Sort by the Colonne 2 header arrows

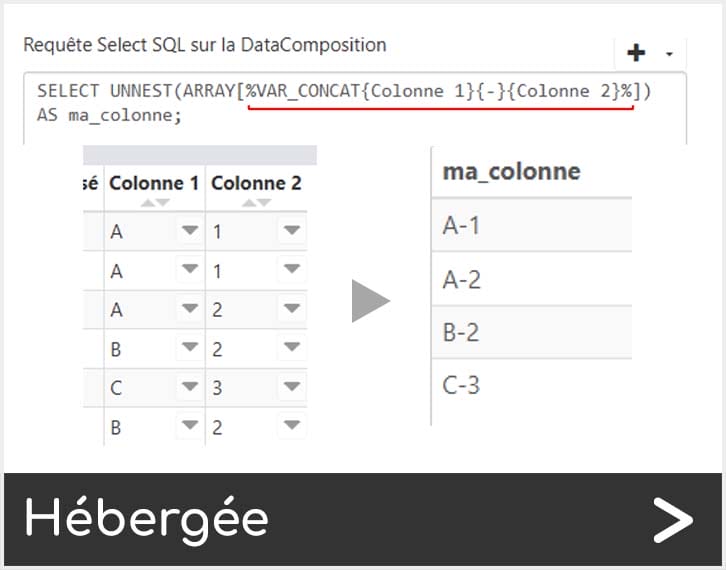tap(257, 203)
